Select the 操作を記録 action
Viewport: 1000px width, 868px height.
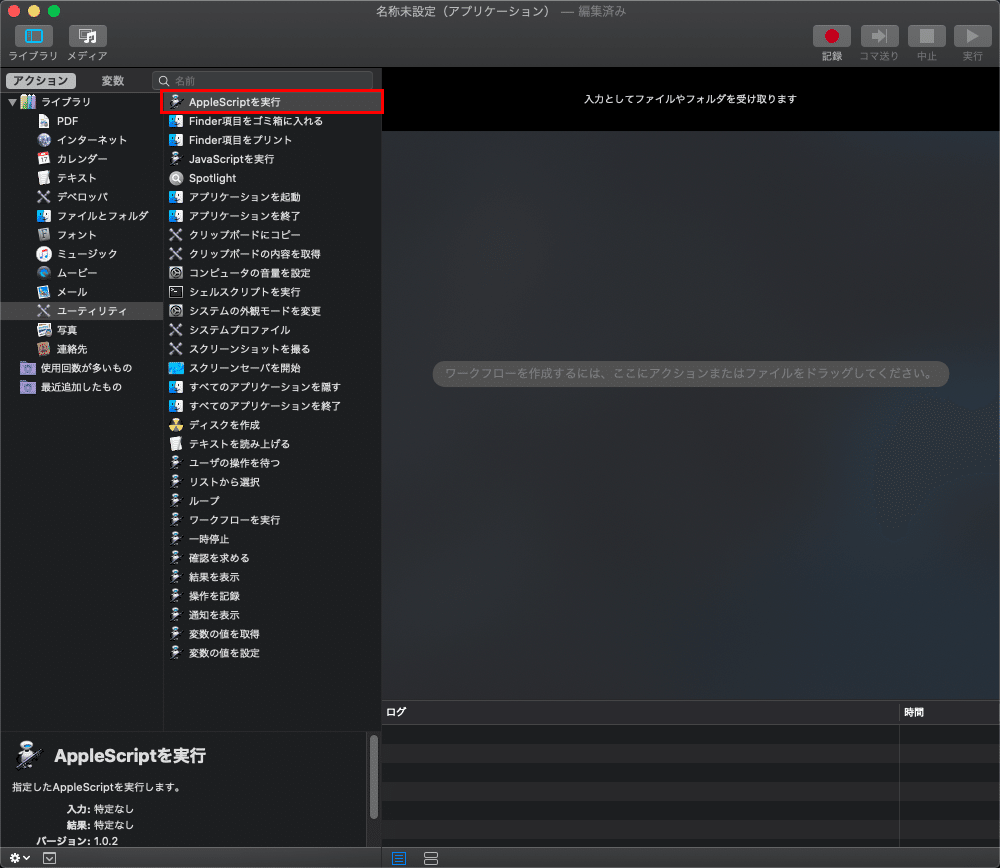click(x=272, y=596)
